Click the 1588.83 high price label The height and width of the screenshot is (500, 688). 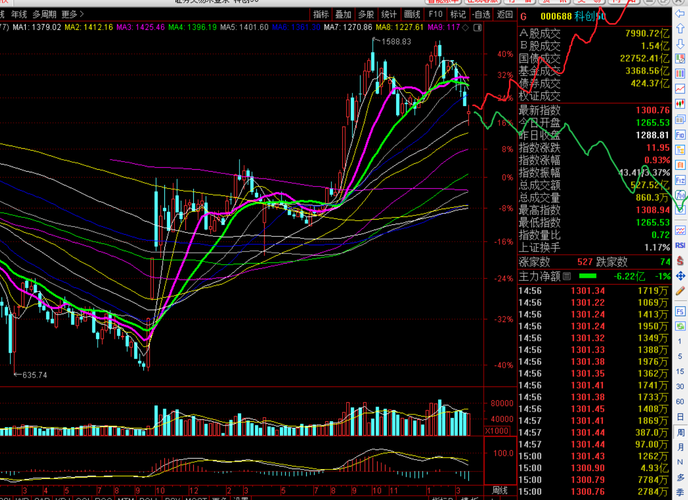(396, 42)
